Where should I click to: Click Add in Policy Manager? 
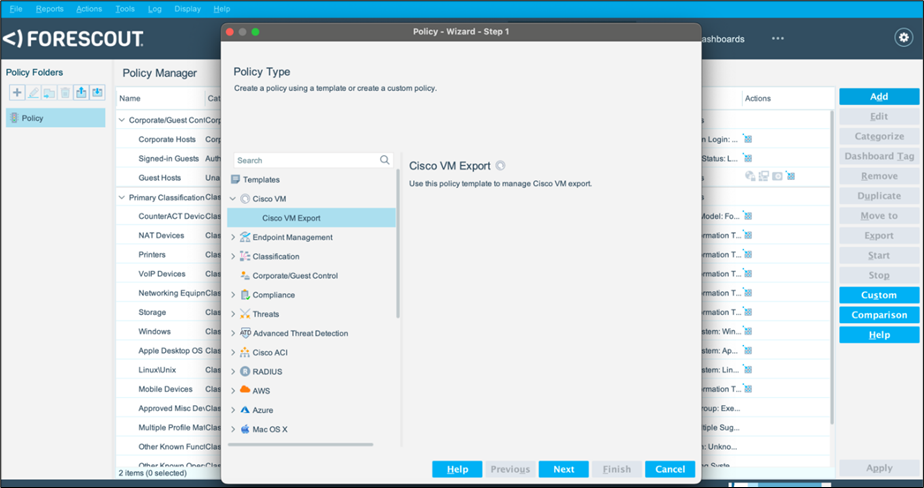tap(879, 97)
